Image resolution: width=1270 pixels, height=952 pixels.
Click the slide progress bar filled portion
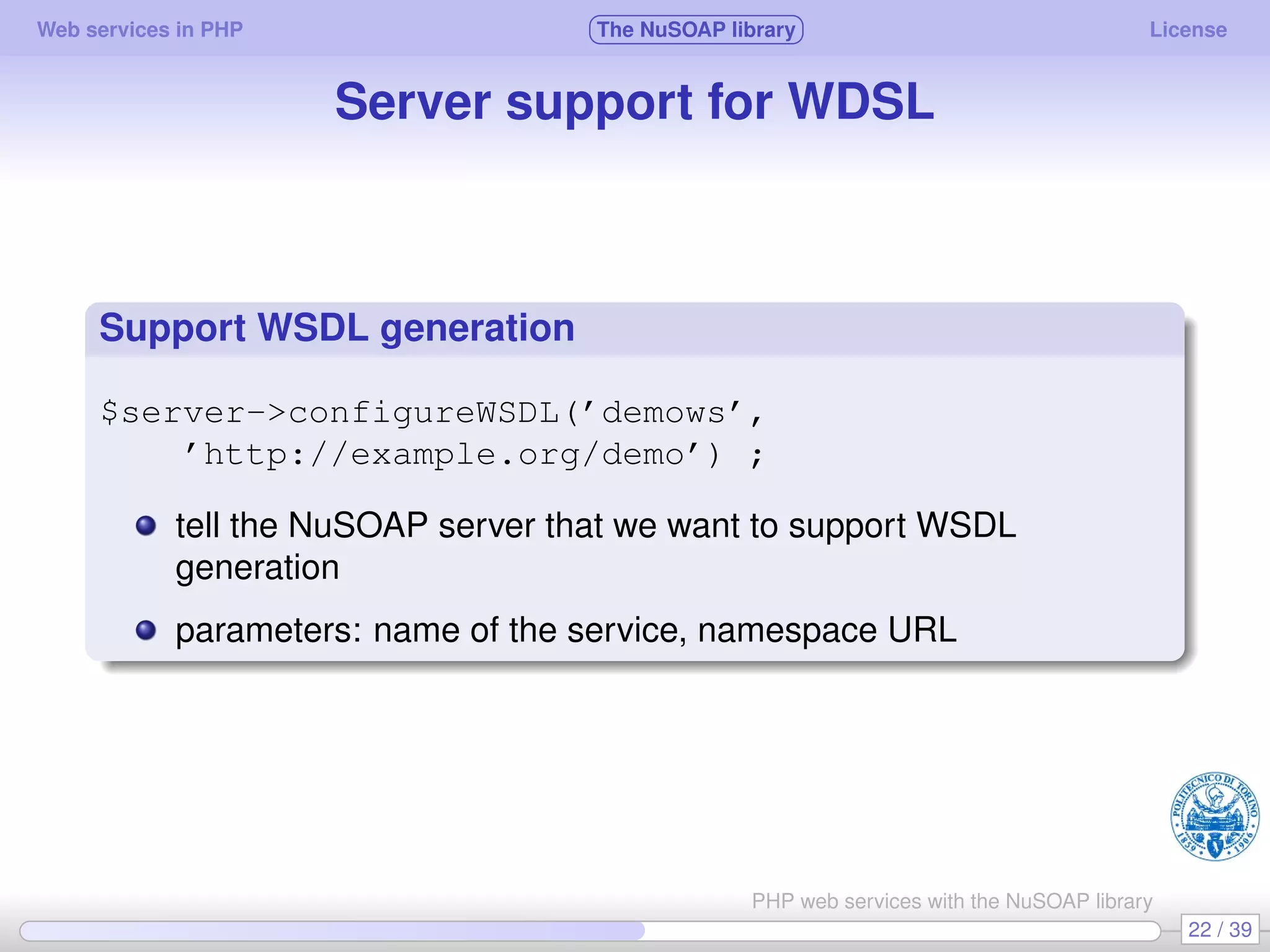pyautogui.click(x=332, y=930)
